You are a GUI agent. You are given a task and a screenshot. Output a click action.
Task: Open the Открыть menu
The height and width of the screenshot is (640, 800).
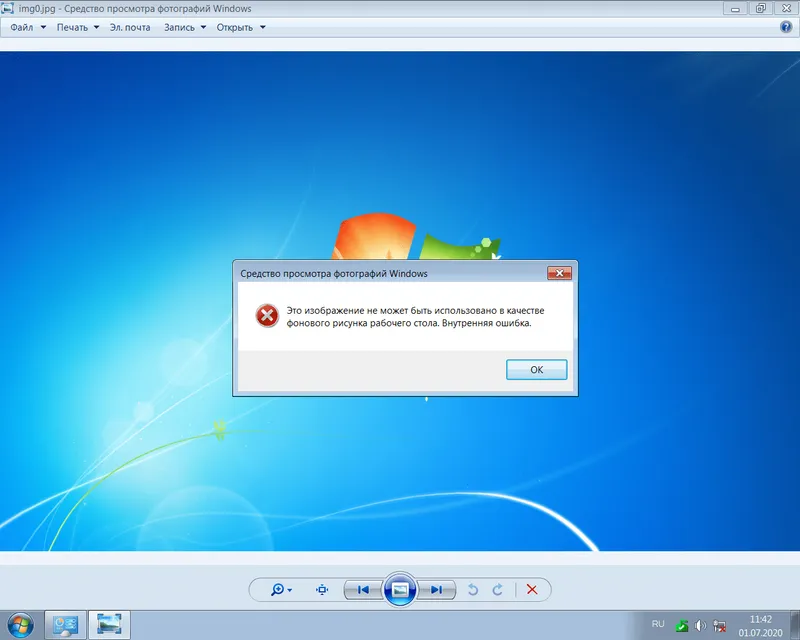pos(235,28)
